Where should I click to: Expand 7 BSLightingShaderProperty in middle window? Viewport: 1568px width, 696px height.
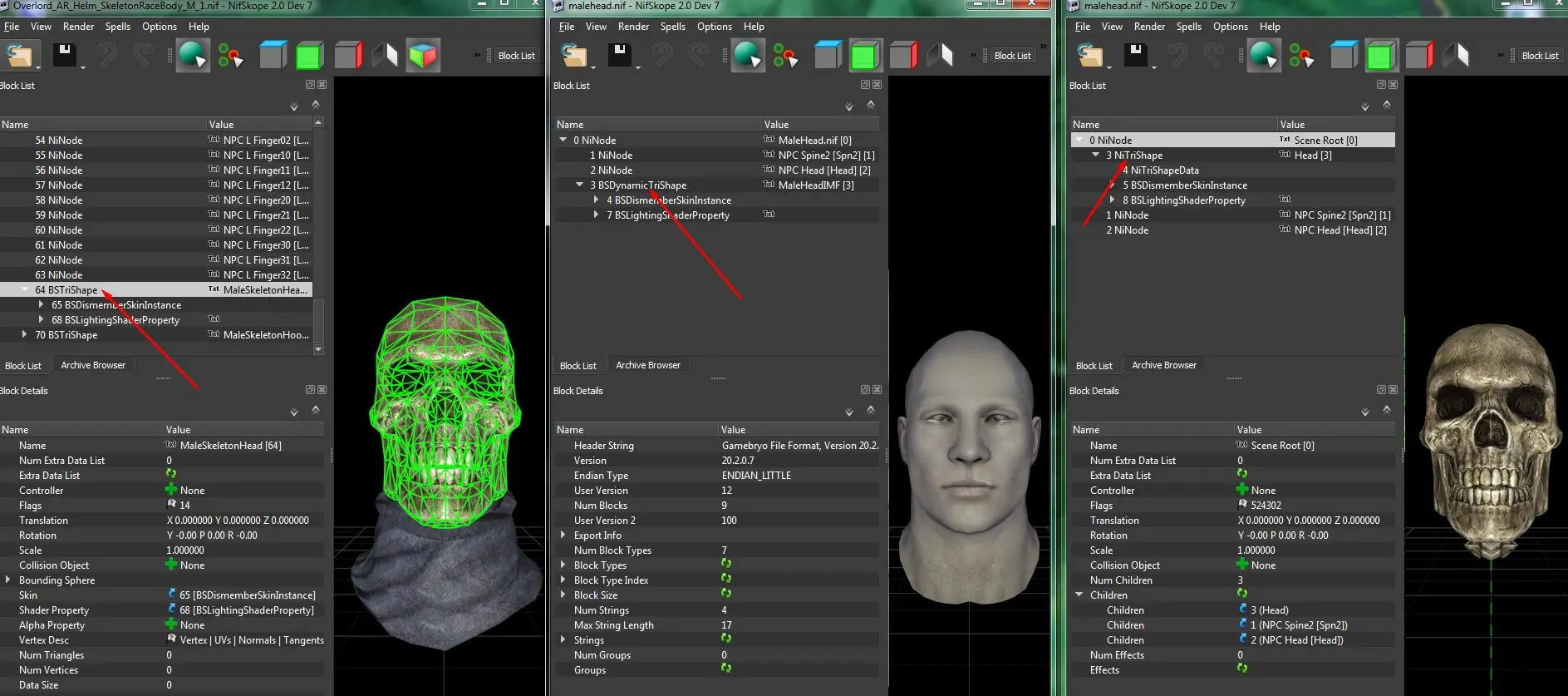click(x=596, y=215)
